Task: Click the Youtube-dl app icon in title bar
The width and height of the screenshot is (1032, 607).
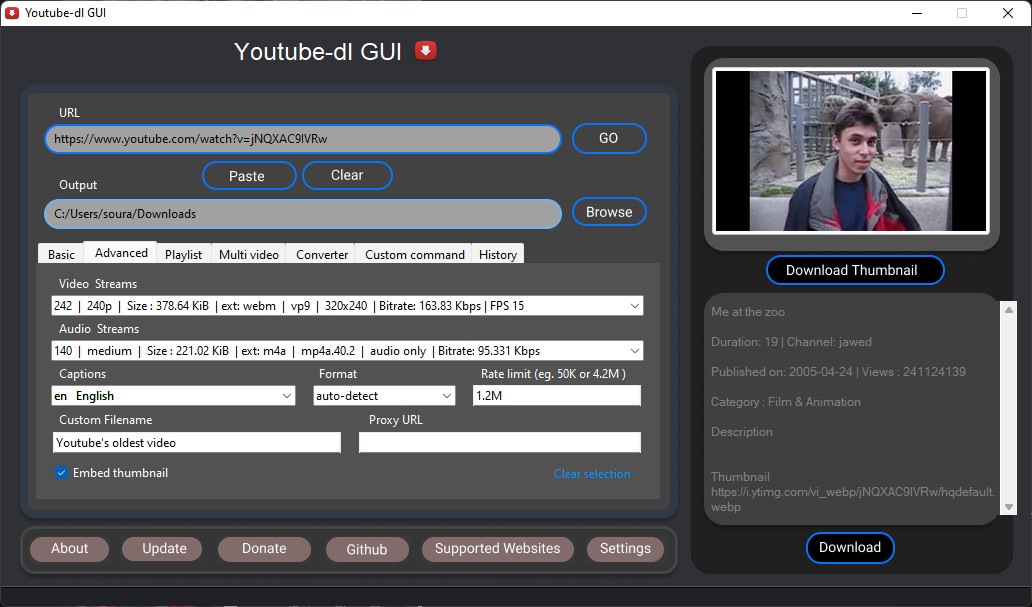Action: [12, 13]
